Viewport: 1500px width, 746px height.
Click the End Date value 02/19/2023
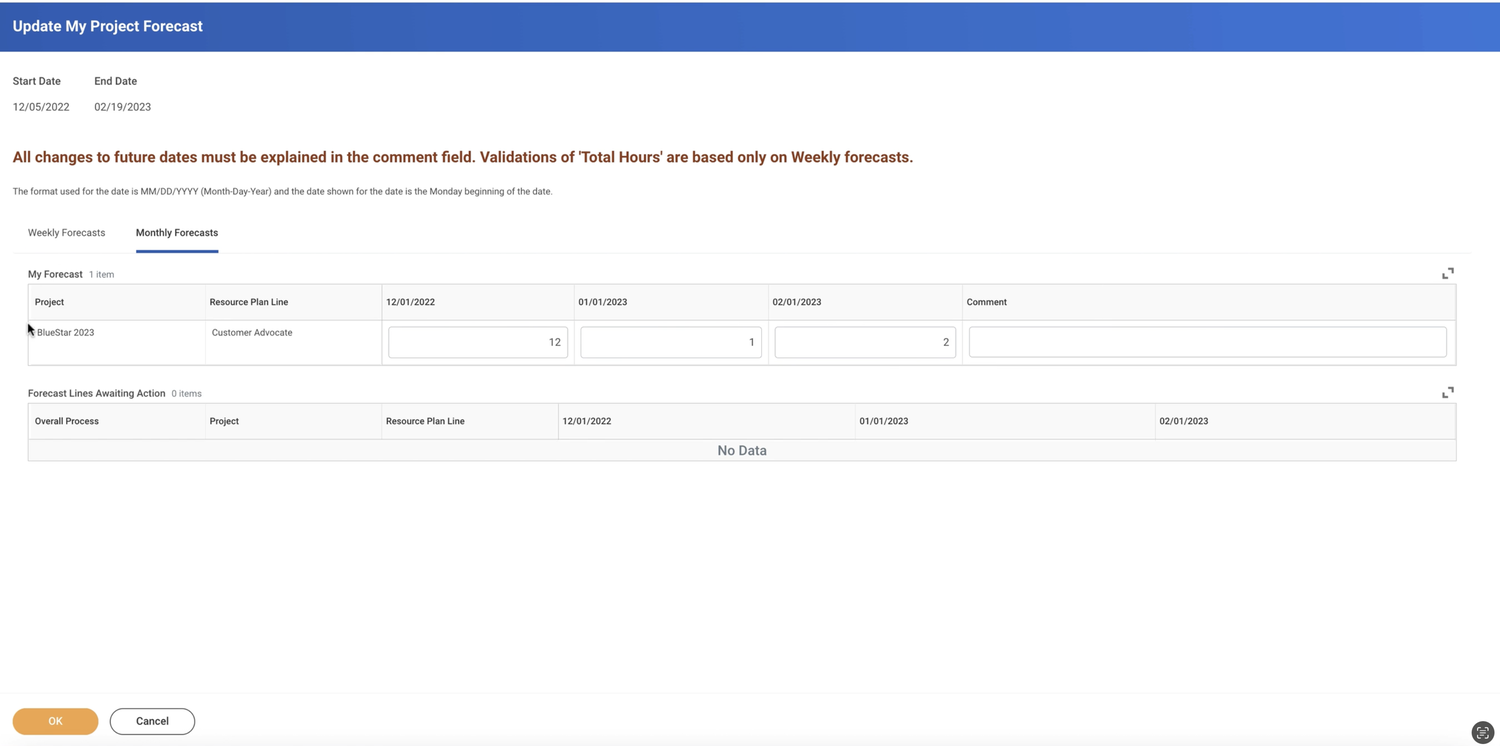(x=122, y=106)
